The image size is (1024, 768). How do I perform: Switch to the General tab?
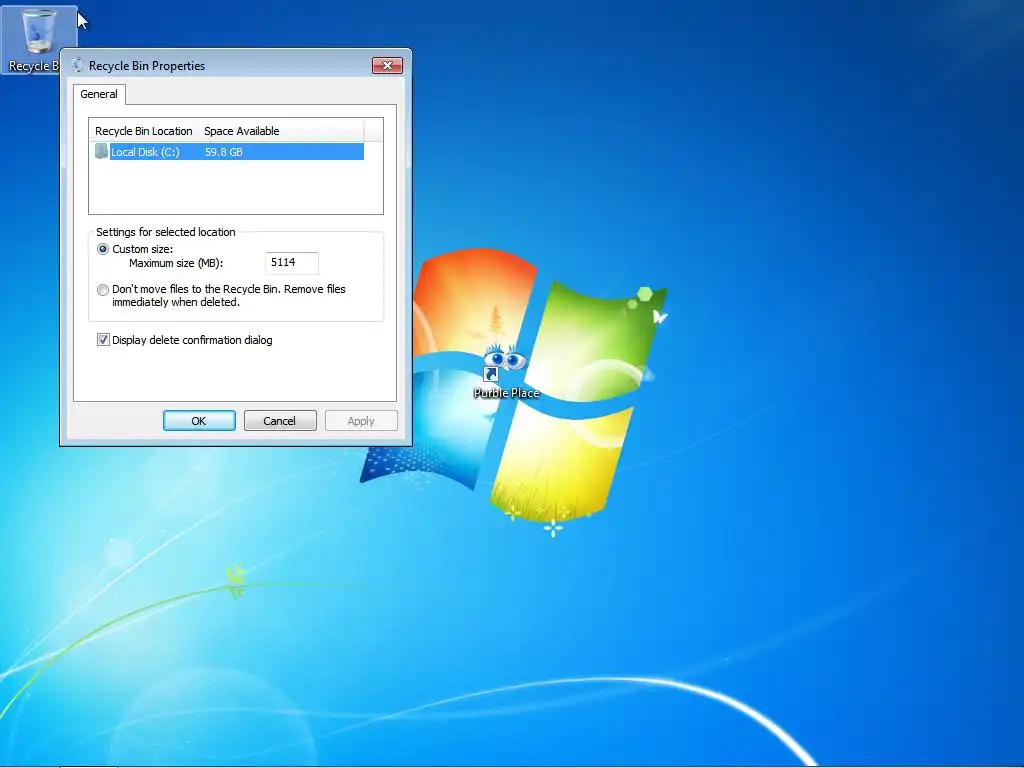tap(99, 94)
